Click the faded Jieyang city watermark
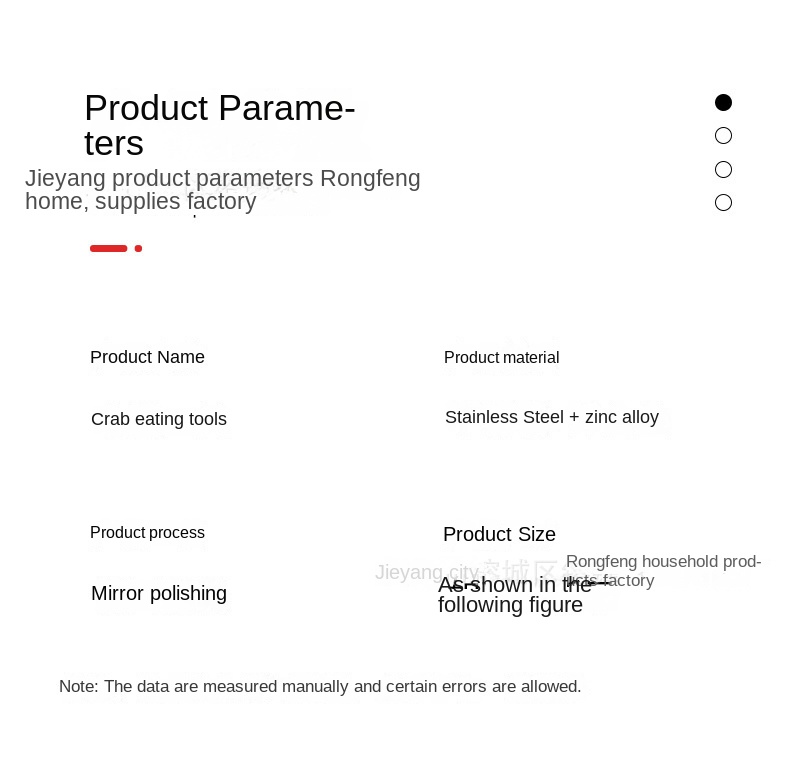 click(x=427, y=572)
